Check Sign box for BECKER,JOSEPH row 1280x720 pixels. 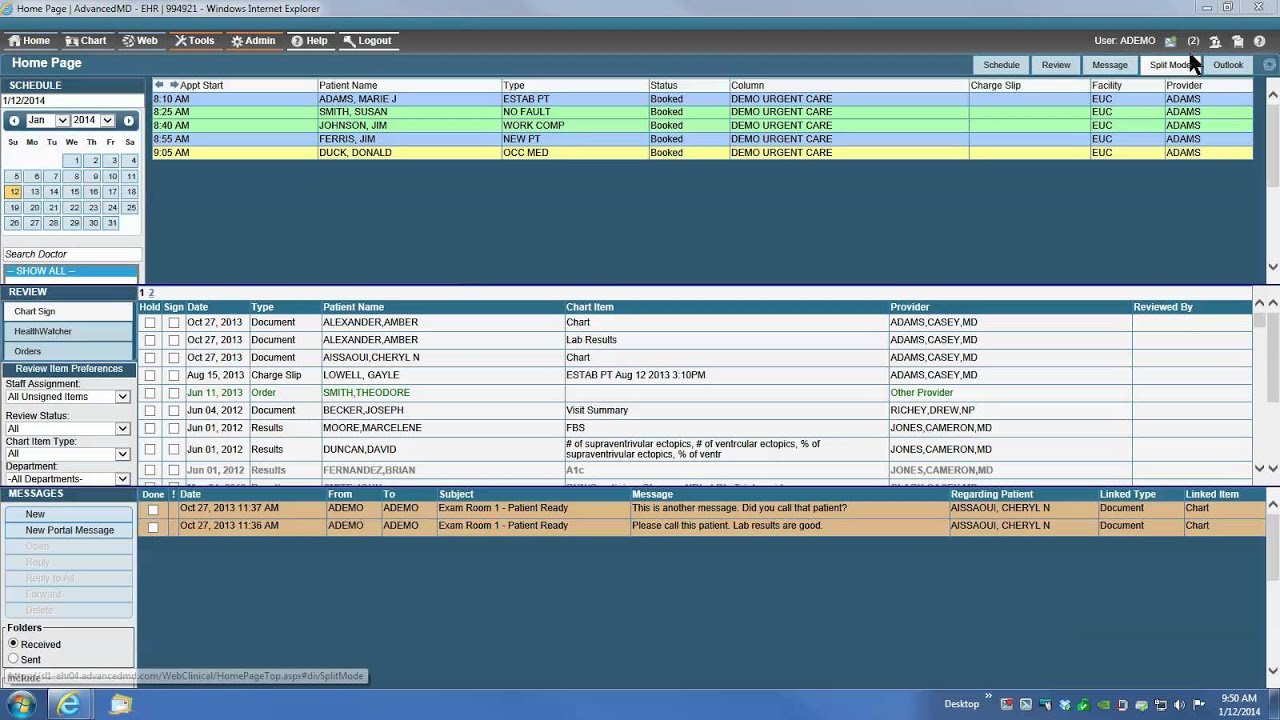[174, 410]
